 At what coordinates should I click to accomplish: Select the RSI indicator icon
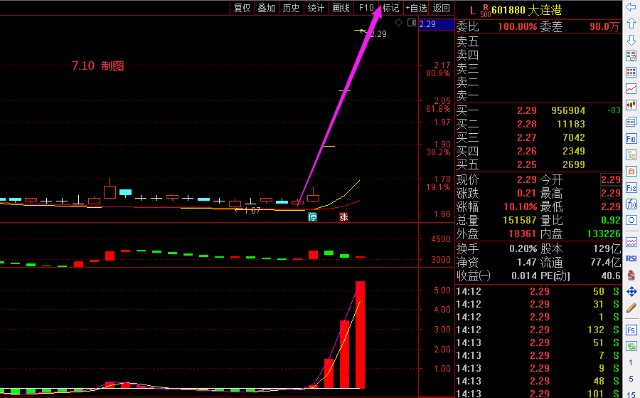(x=631, y=258)
